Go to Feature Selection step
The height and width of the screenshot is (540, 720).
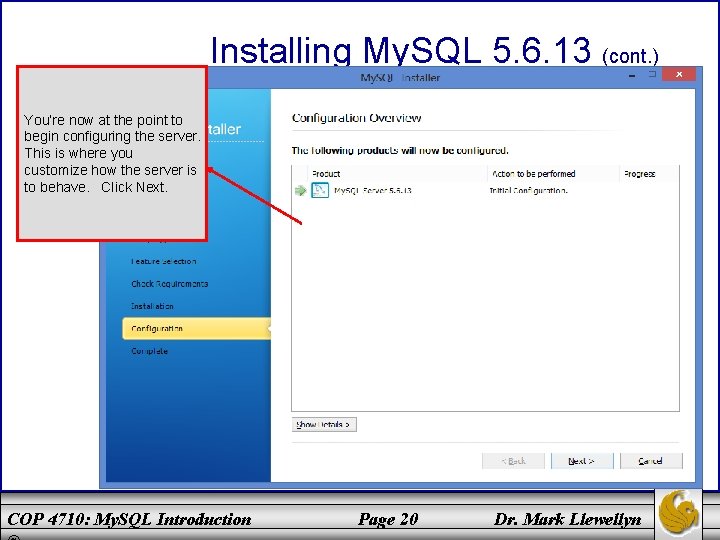coord(163,261)
